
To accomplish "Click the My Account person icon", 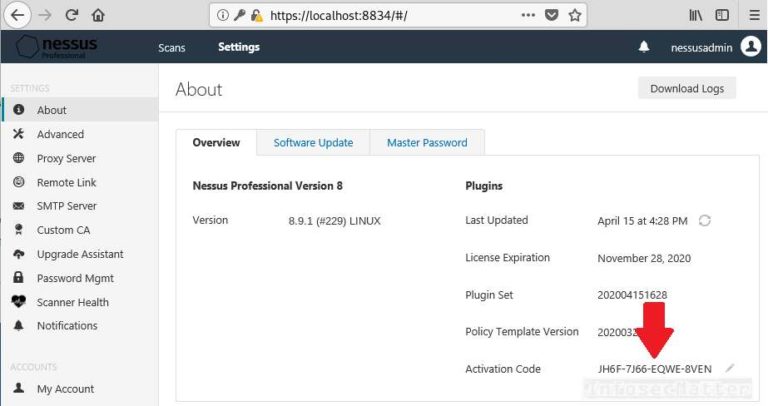I will [x=19, y=388].
